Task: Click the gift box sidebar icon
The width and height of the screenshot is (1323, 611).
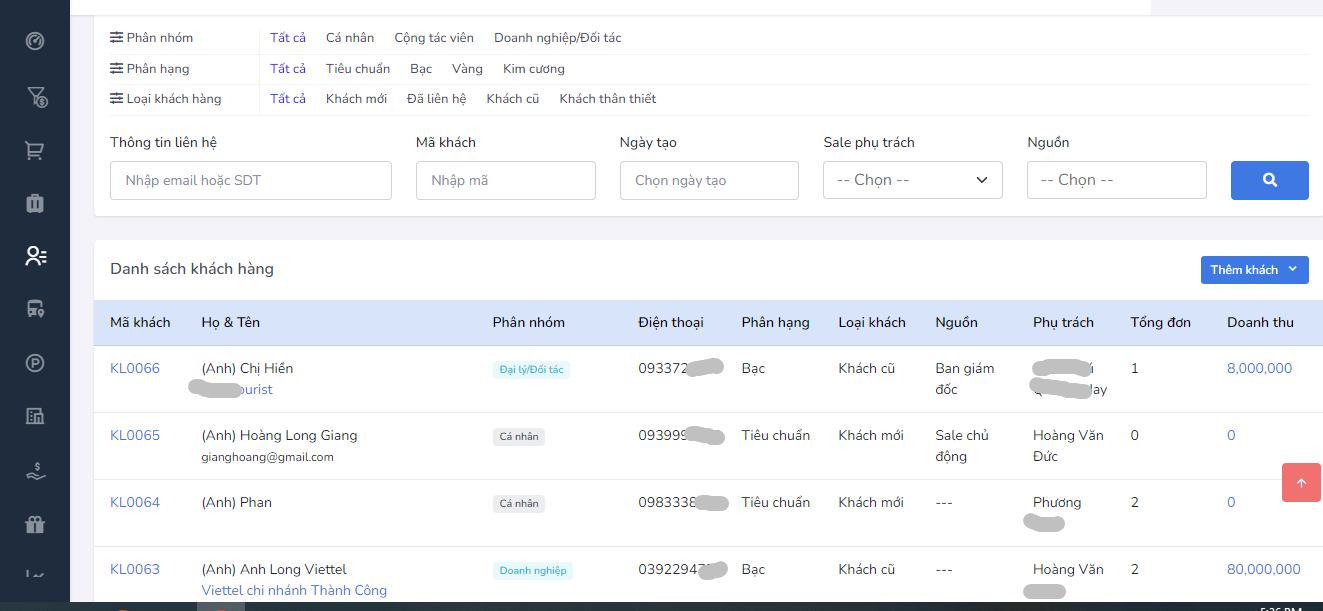Action: [35, 524]
